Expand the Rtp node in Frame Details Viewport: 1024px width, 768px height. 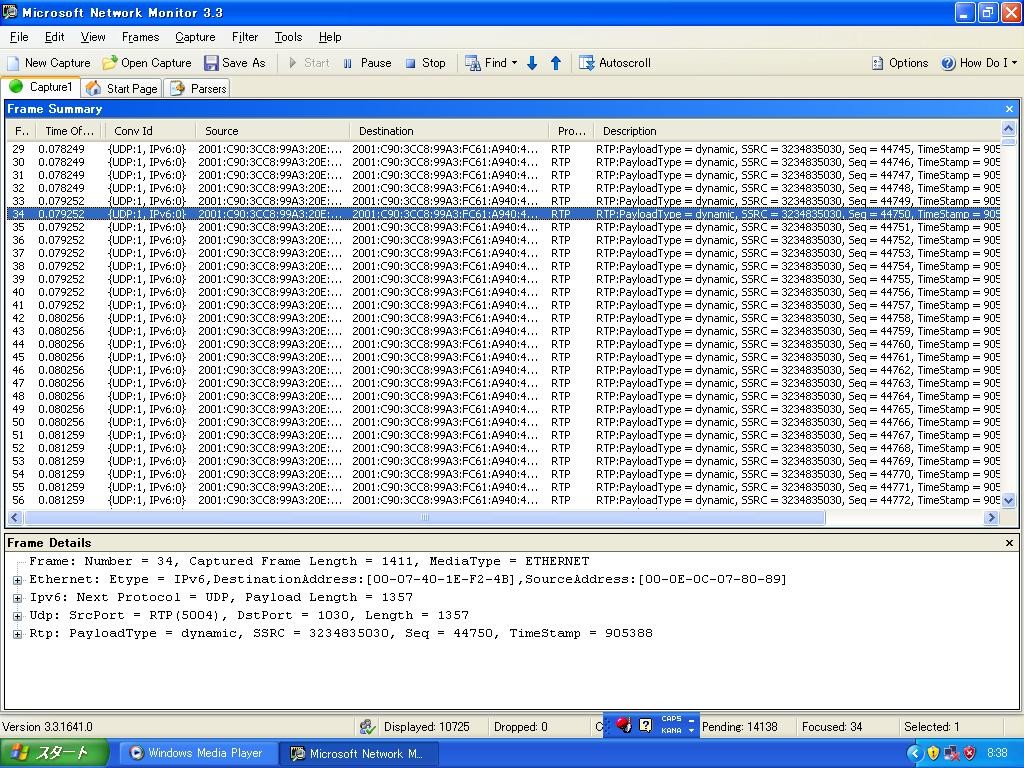pos(18,633)
